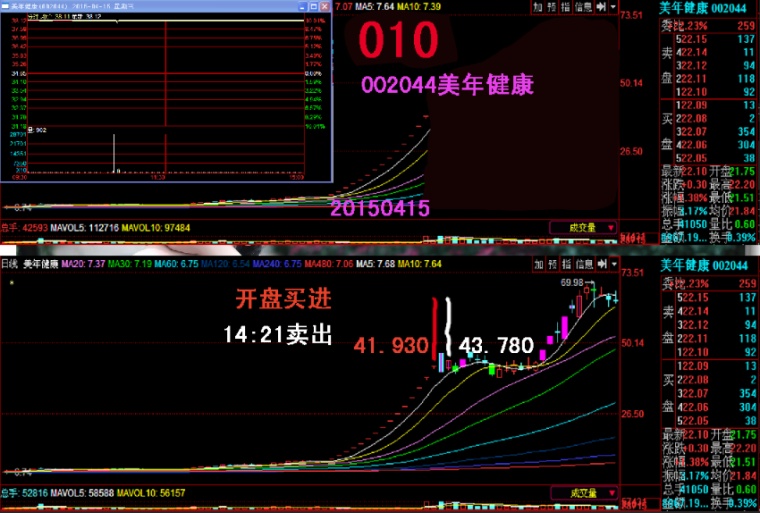Click the 日线 period label on lower chart
760x513 pixels.
tap(10, 264)
